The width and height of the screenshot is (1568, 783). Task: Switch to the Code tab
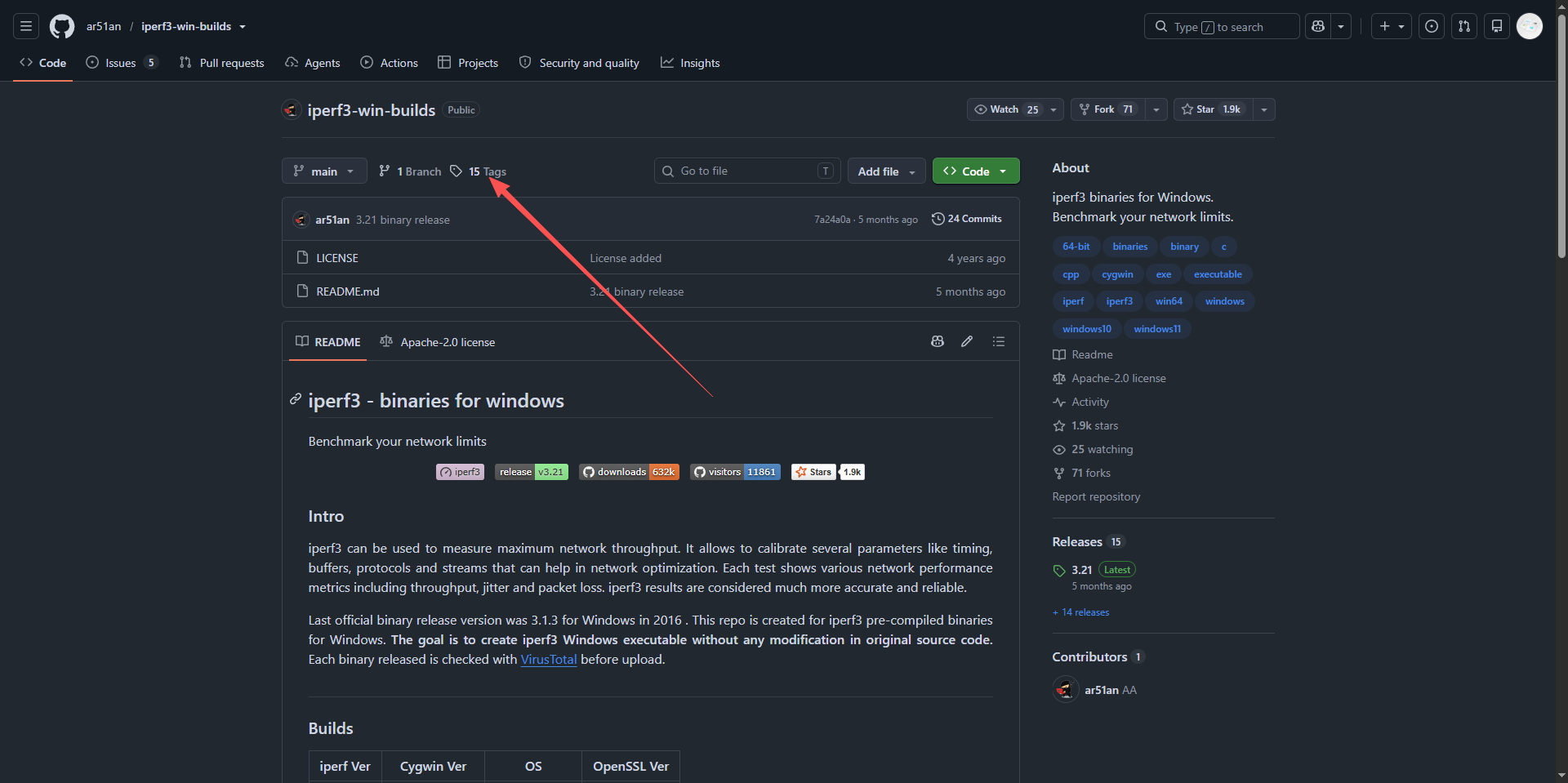(43, 63)
